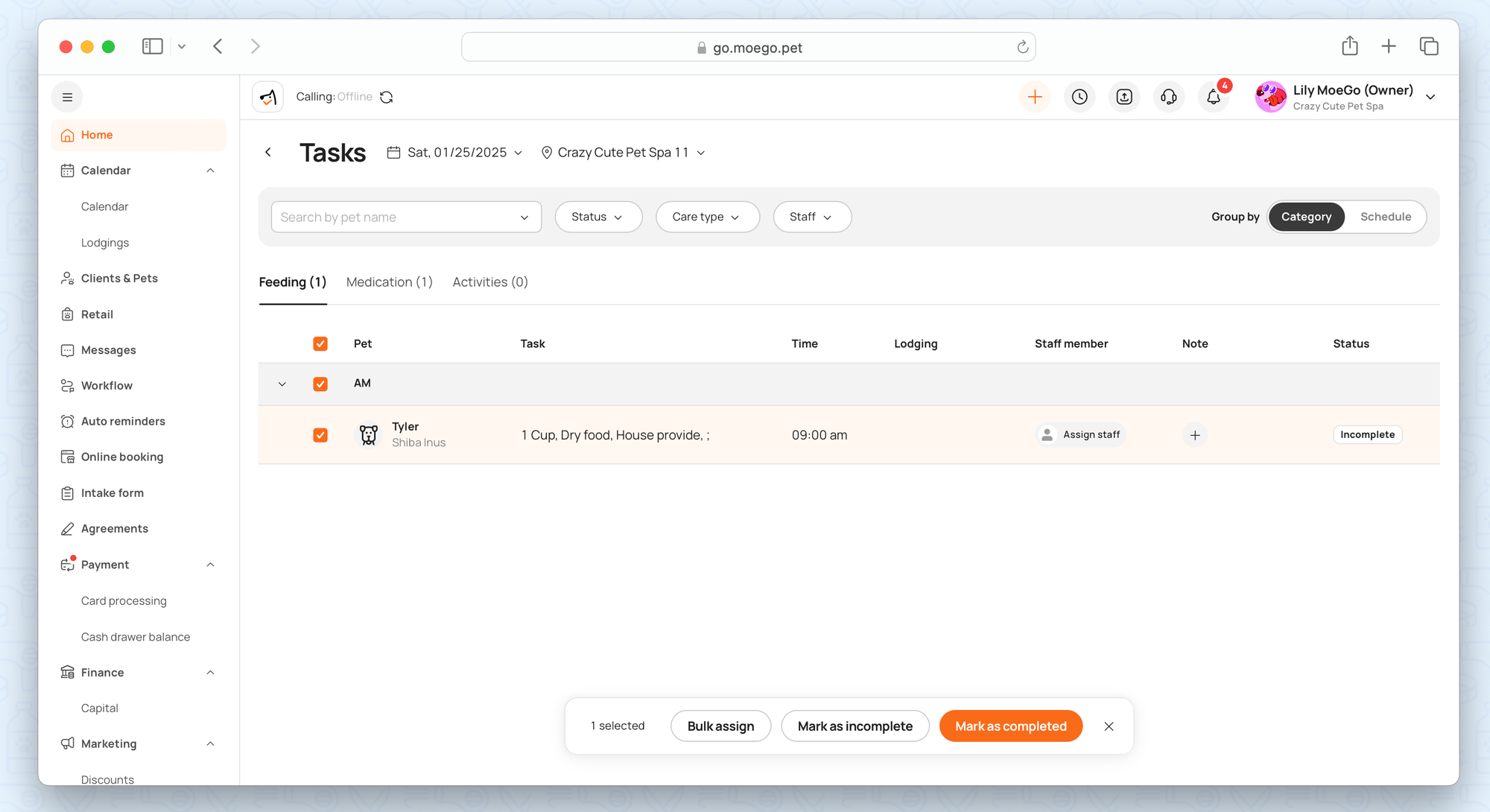The height and width of the screenshot is (812, 1490).
Task: Click the hamburger menu icon
Action: point(67,97)
